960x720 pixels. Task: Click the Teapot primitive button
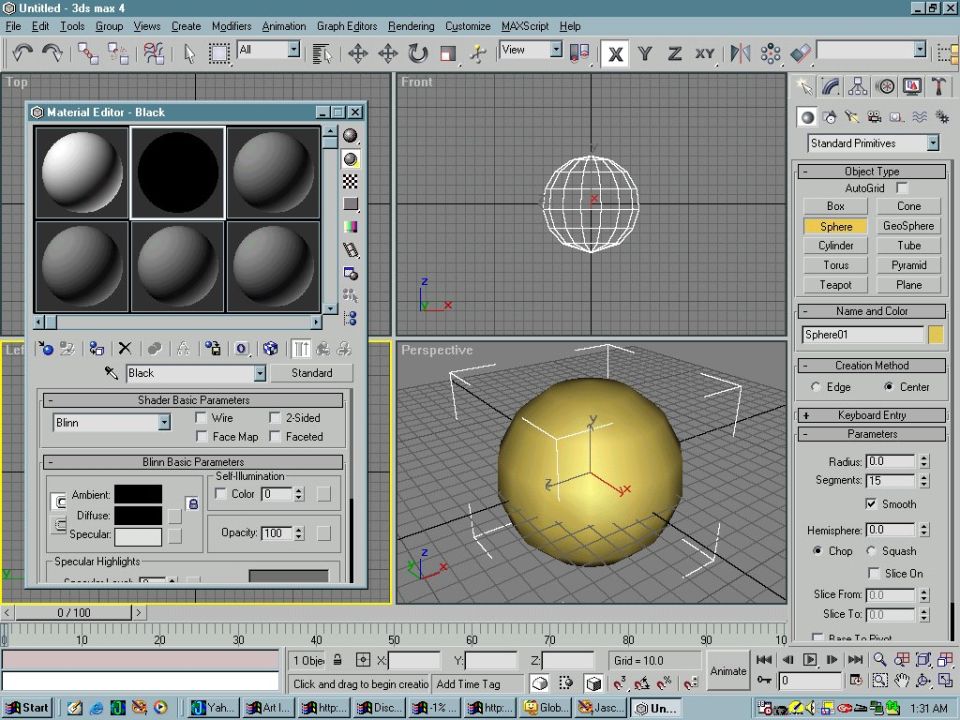tap(835, 285)
